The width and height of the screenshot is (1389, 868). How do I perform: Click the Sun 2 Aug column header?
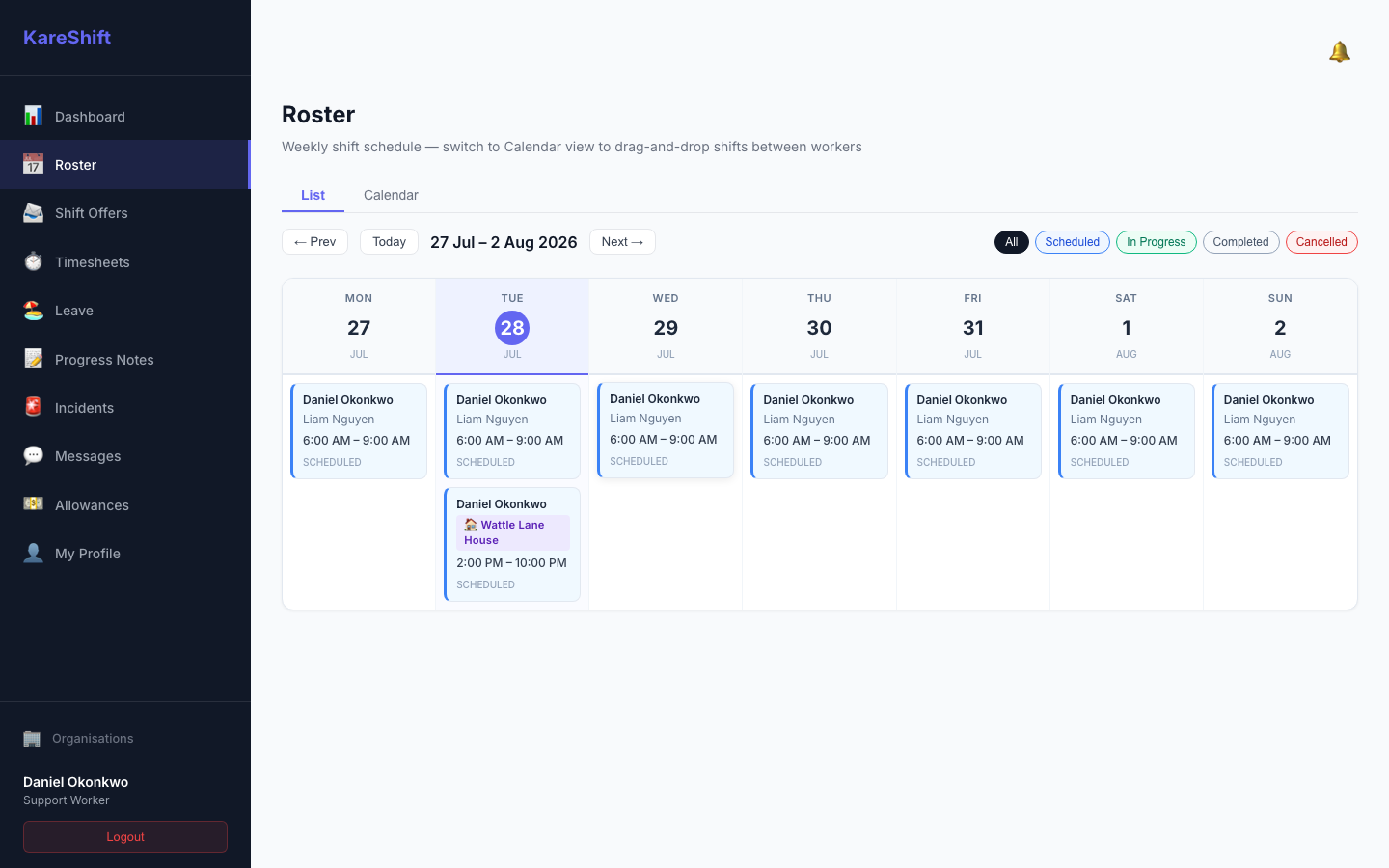click(x=1280, y=327)
